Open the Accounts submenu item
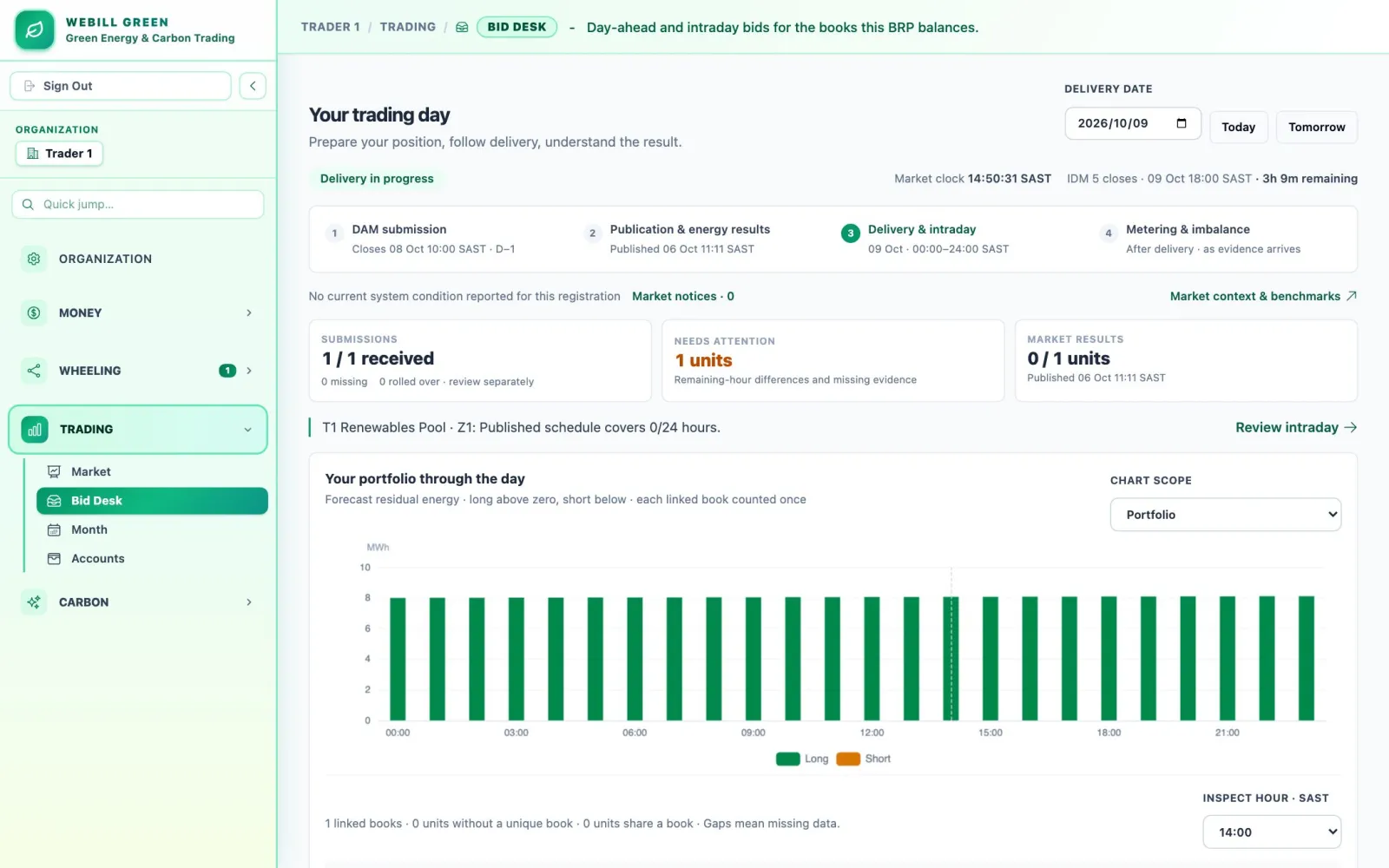1389x868 pixels. (x=152, y=559)
